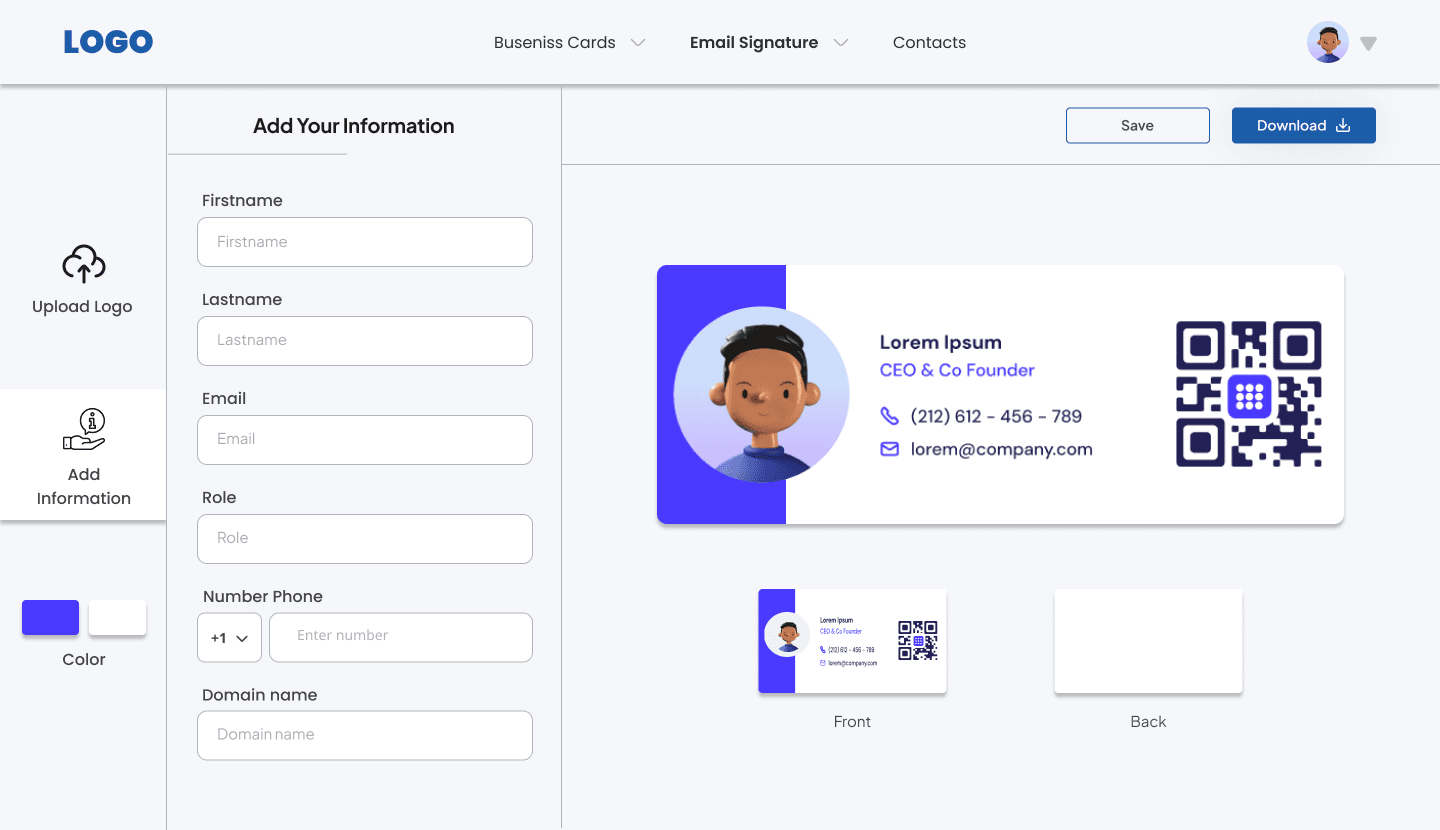Click the Download button
The width and height of the screenshot is (1440, 830).
point(1303,126)
